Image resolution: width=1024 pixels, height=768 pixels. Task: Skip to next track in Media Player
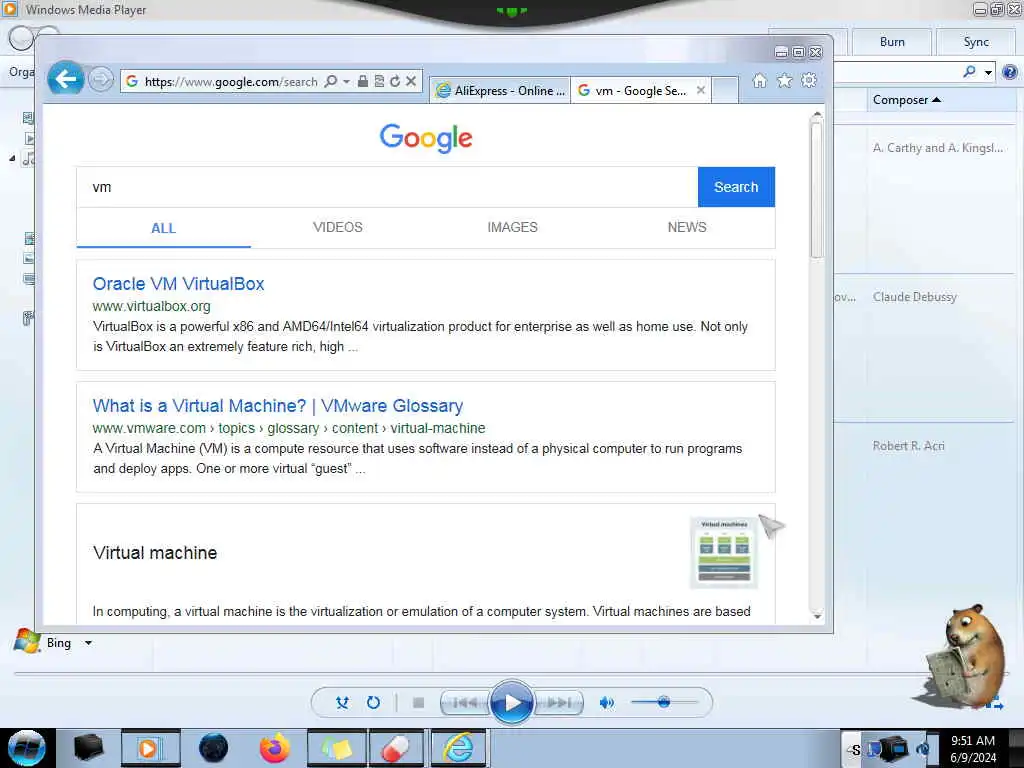(x=559, y=703)
